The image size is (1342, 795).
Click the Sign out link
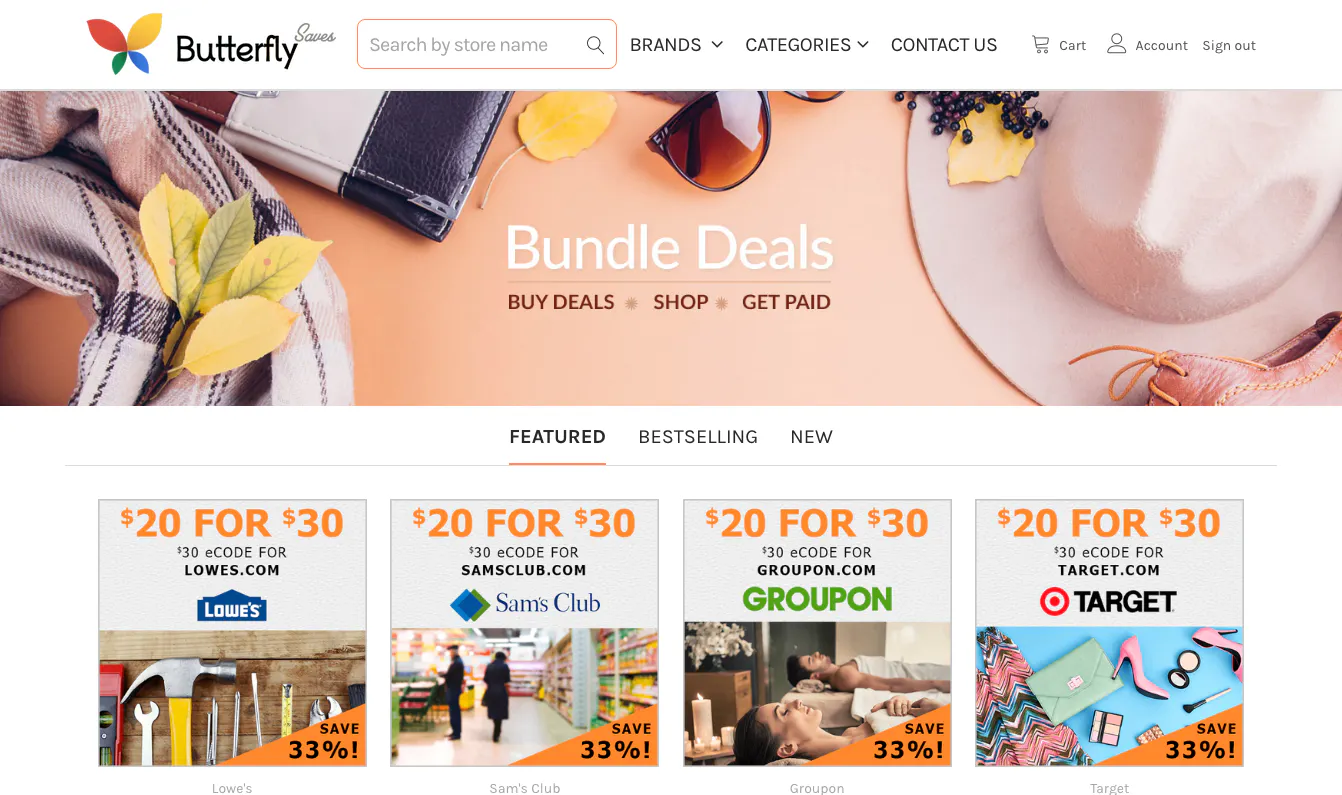click(x=1229, y=45)
